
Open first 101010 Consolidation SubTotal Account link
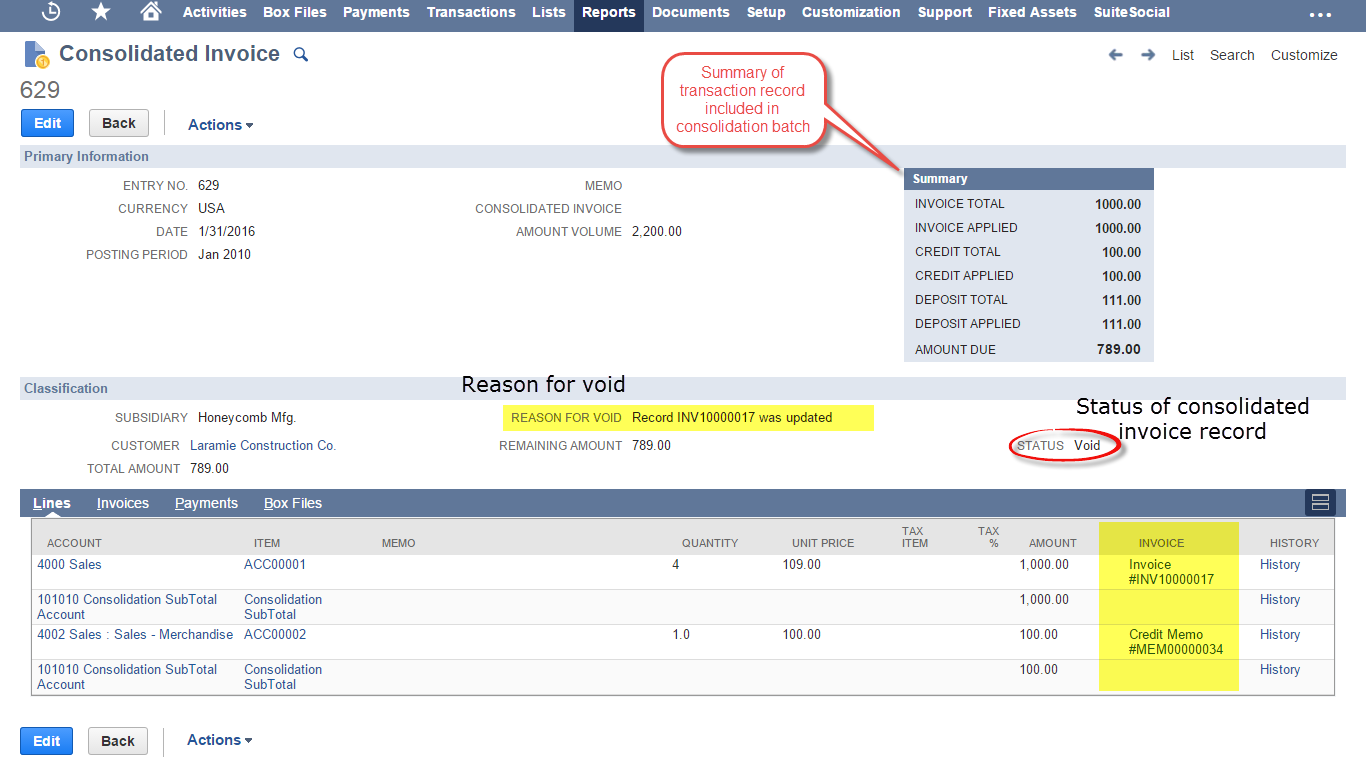[127, 607]
